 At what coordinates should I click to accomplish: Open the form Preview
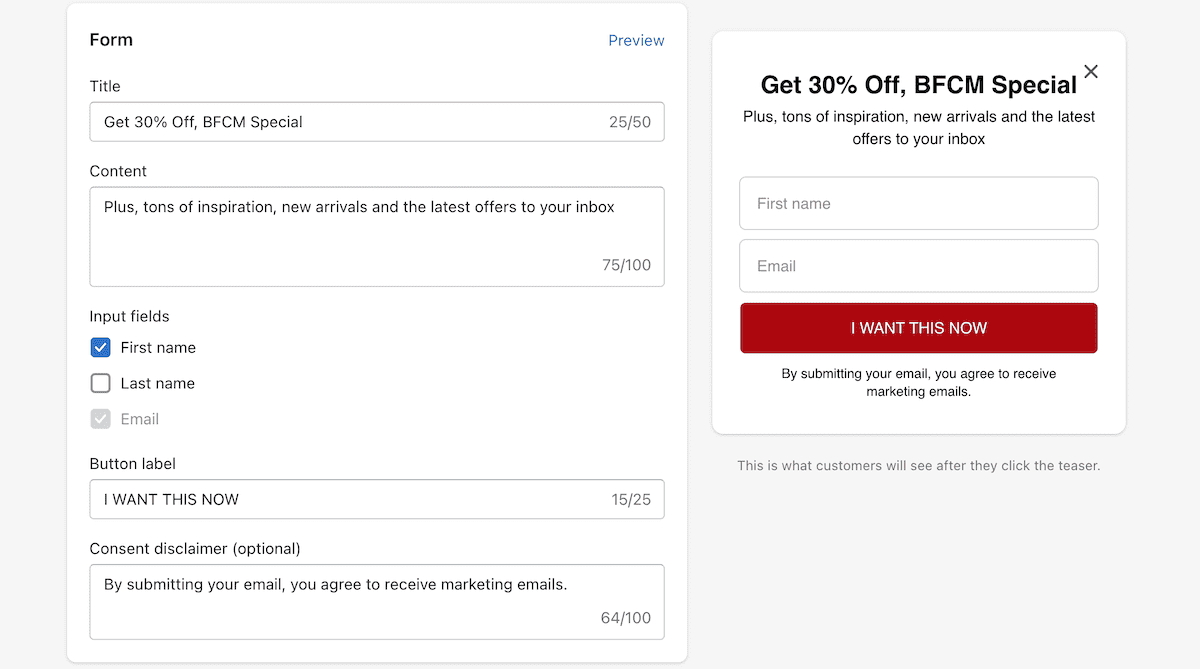point(636,40)
